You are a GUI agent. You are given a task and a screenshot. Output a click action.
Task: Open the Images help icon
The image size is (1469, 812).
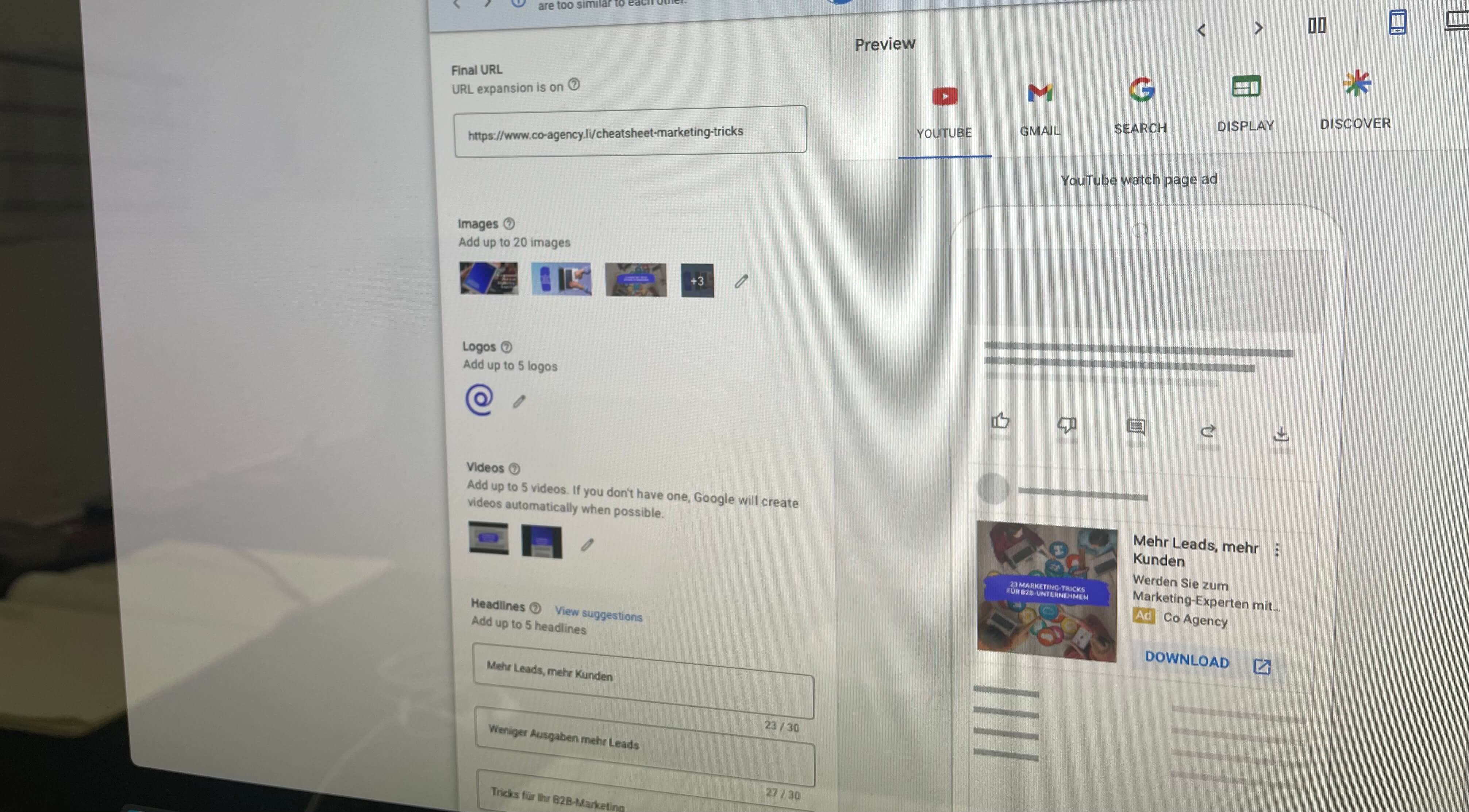point(509,223)
